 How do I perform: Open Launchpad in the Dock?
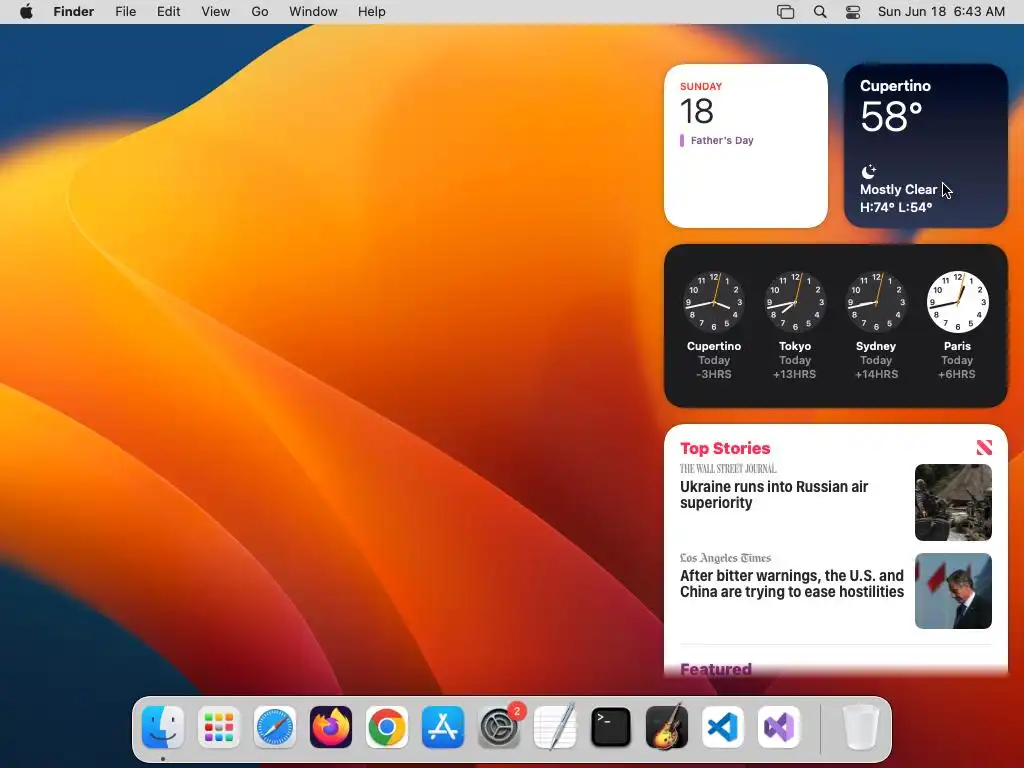[219, 727]
